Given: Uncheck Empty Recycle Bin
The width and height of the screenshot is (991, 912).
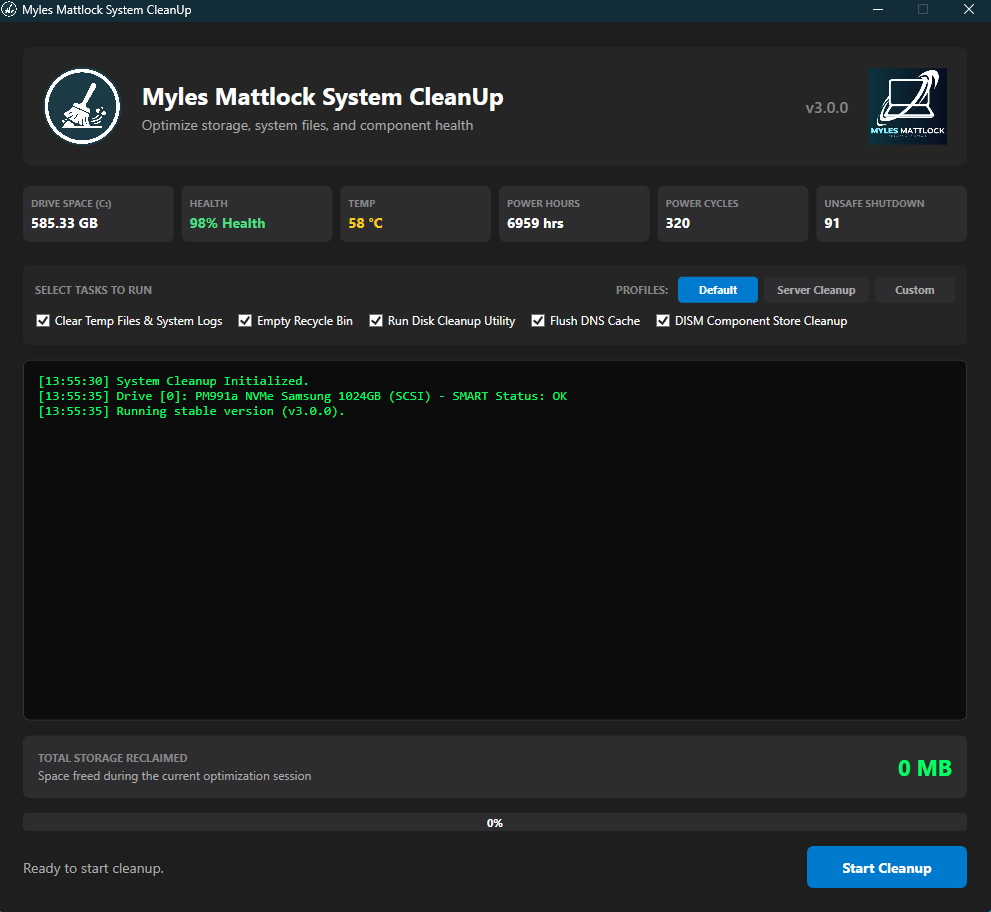Looking at the screenshot, I should 245,320.
